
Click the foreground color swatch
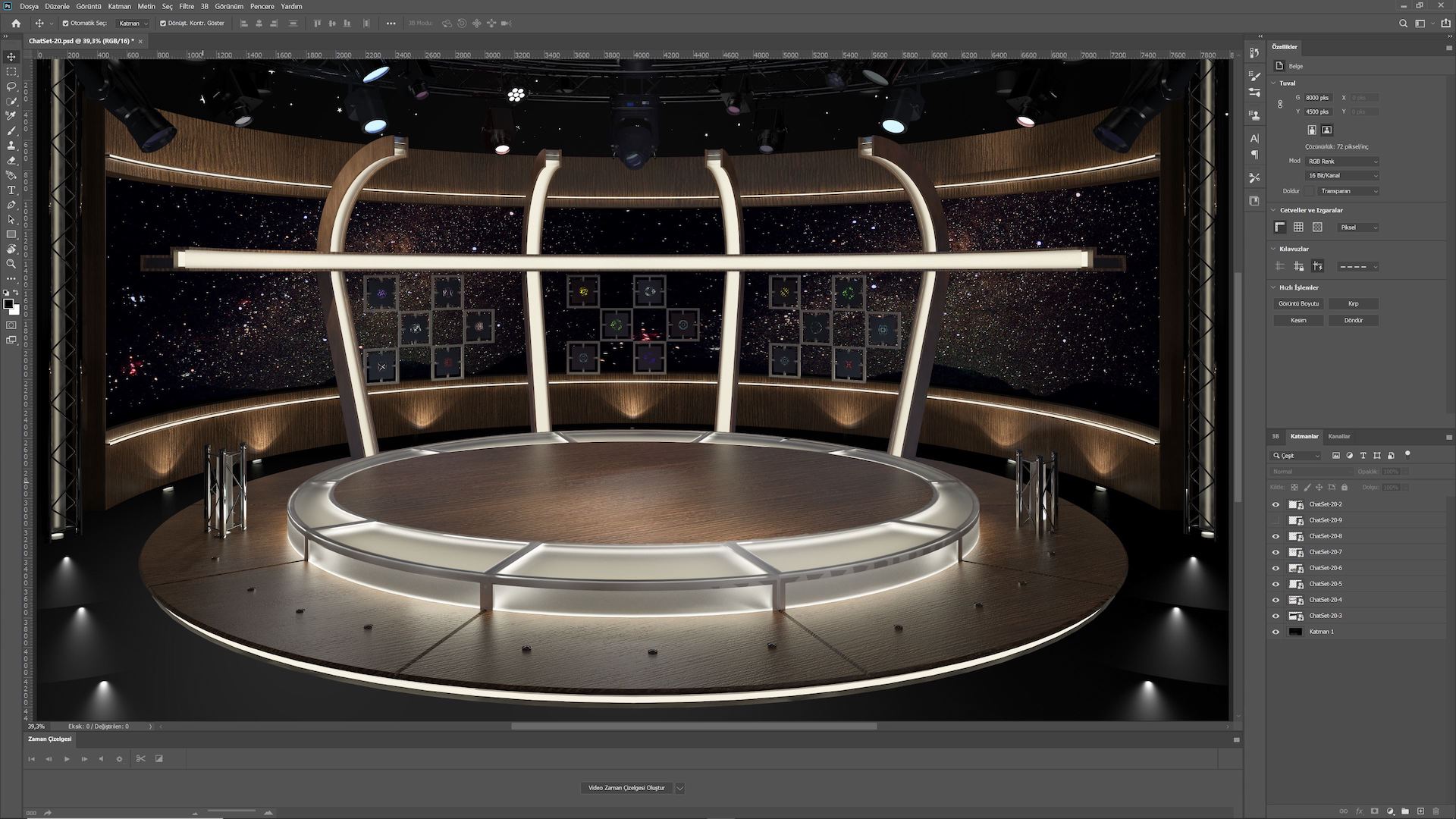[8, 303]
